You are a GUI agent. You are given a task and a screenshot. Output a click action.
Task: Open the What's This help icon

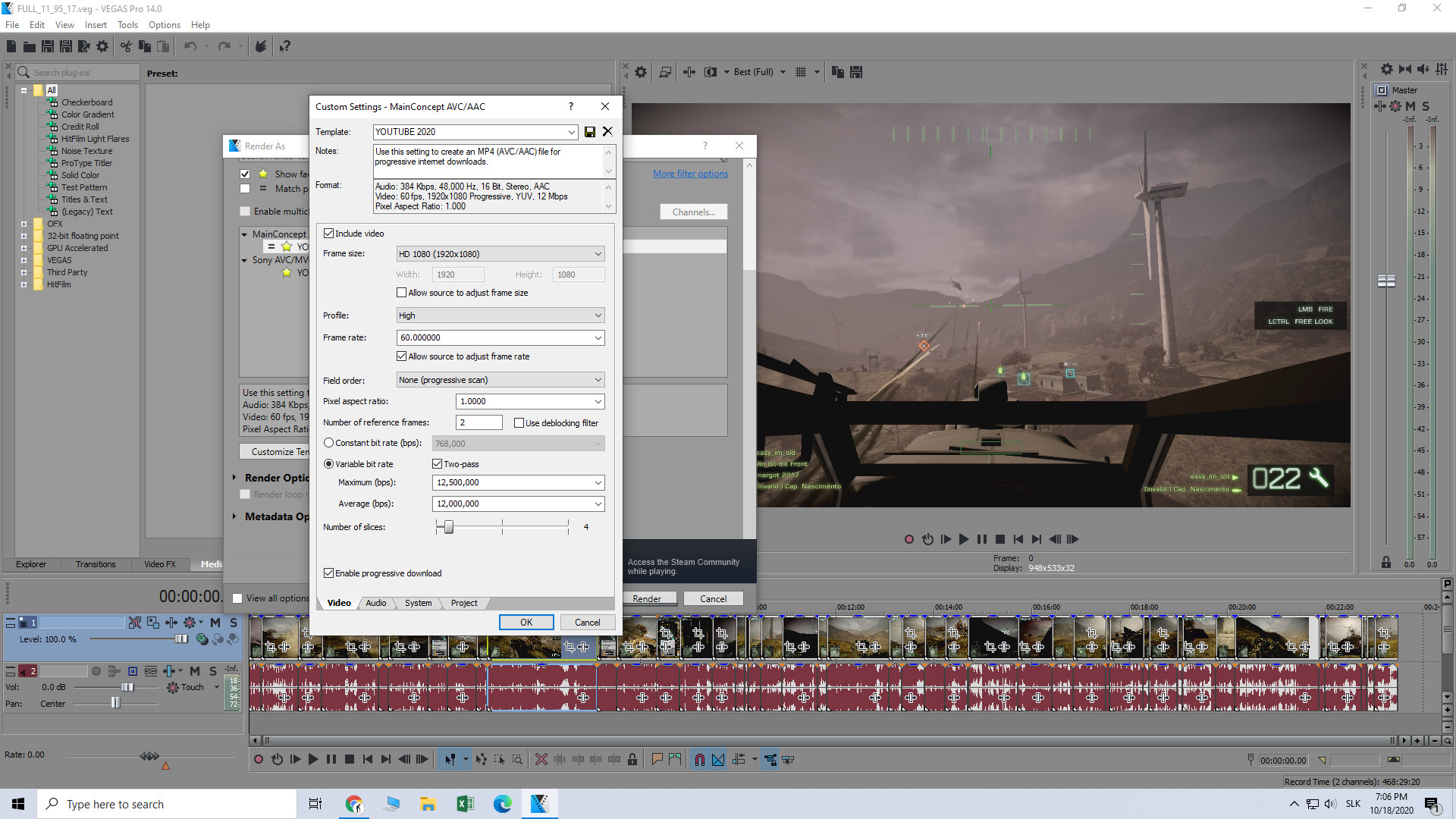[285, 46]
